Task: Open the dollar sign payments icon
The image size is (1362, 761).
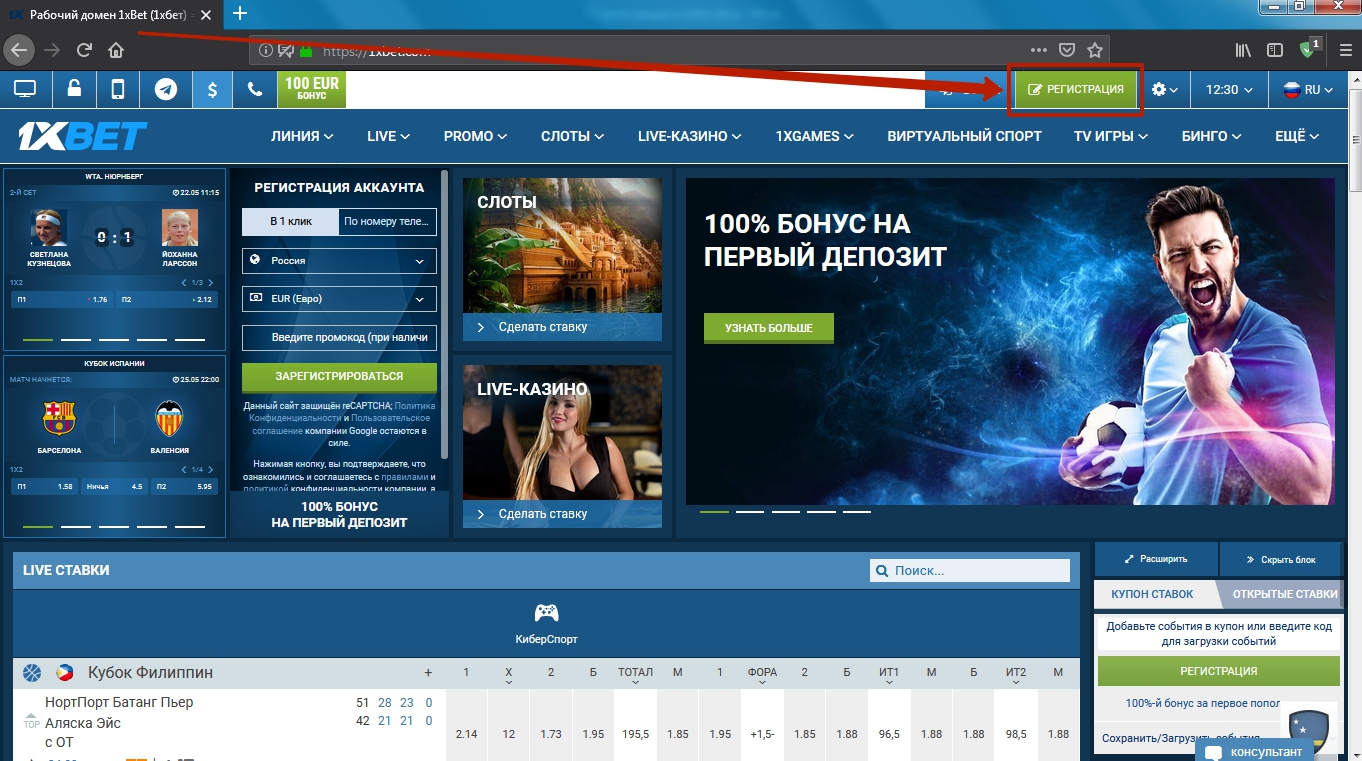Action: click(x=212, y=90)
